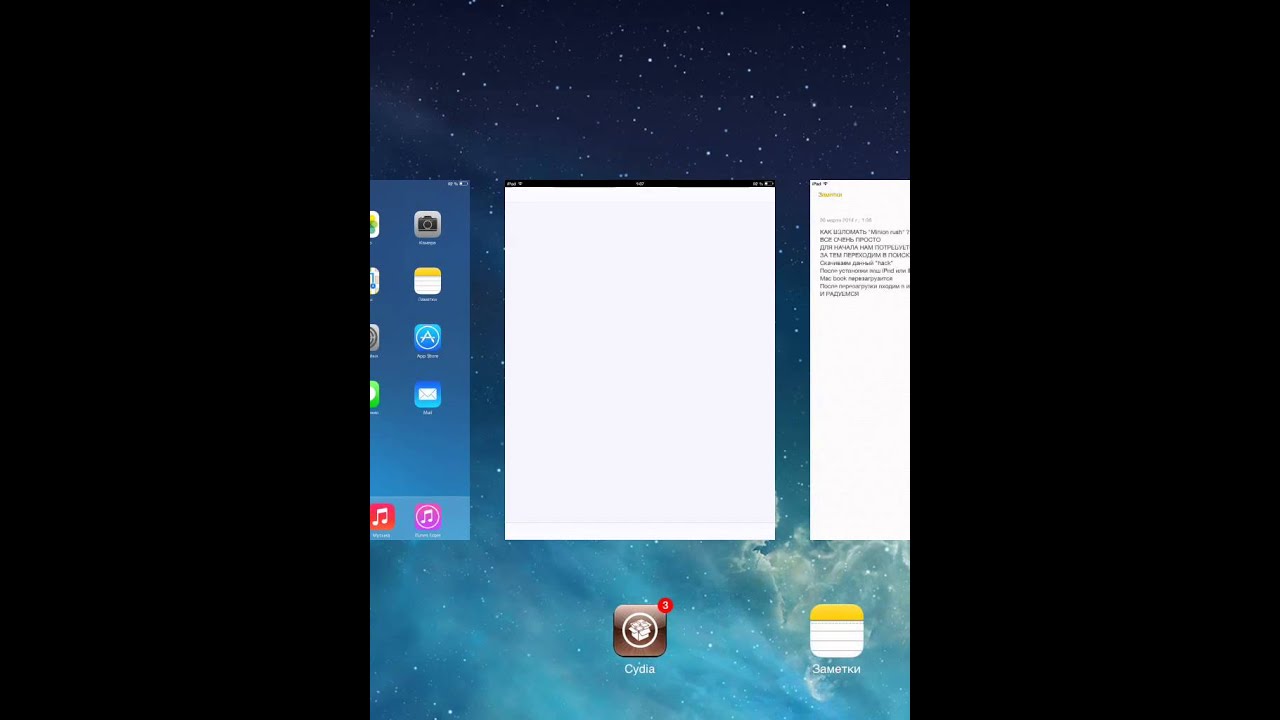Click the 'Mail' label on home screen card
Viewport: 1280px width, 720px height.
427,412
